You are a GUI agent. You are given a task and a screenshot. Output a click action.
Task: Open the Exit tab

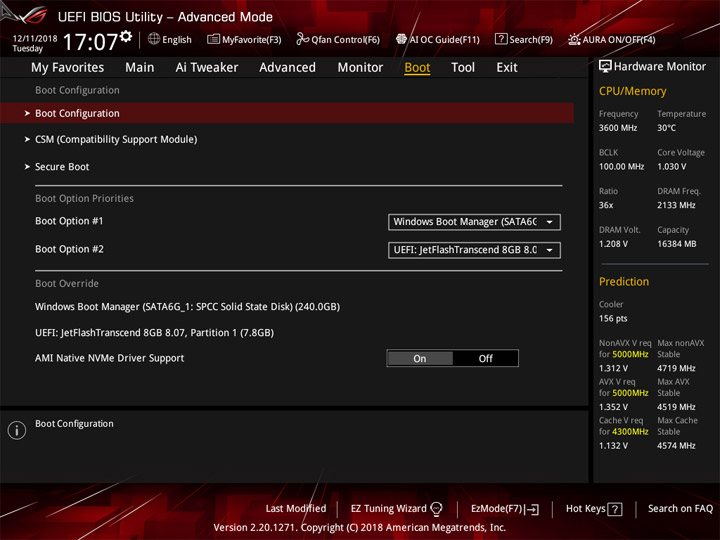pos(507,68)
